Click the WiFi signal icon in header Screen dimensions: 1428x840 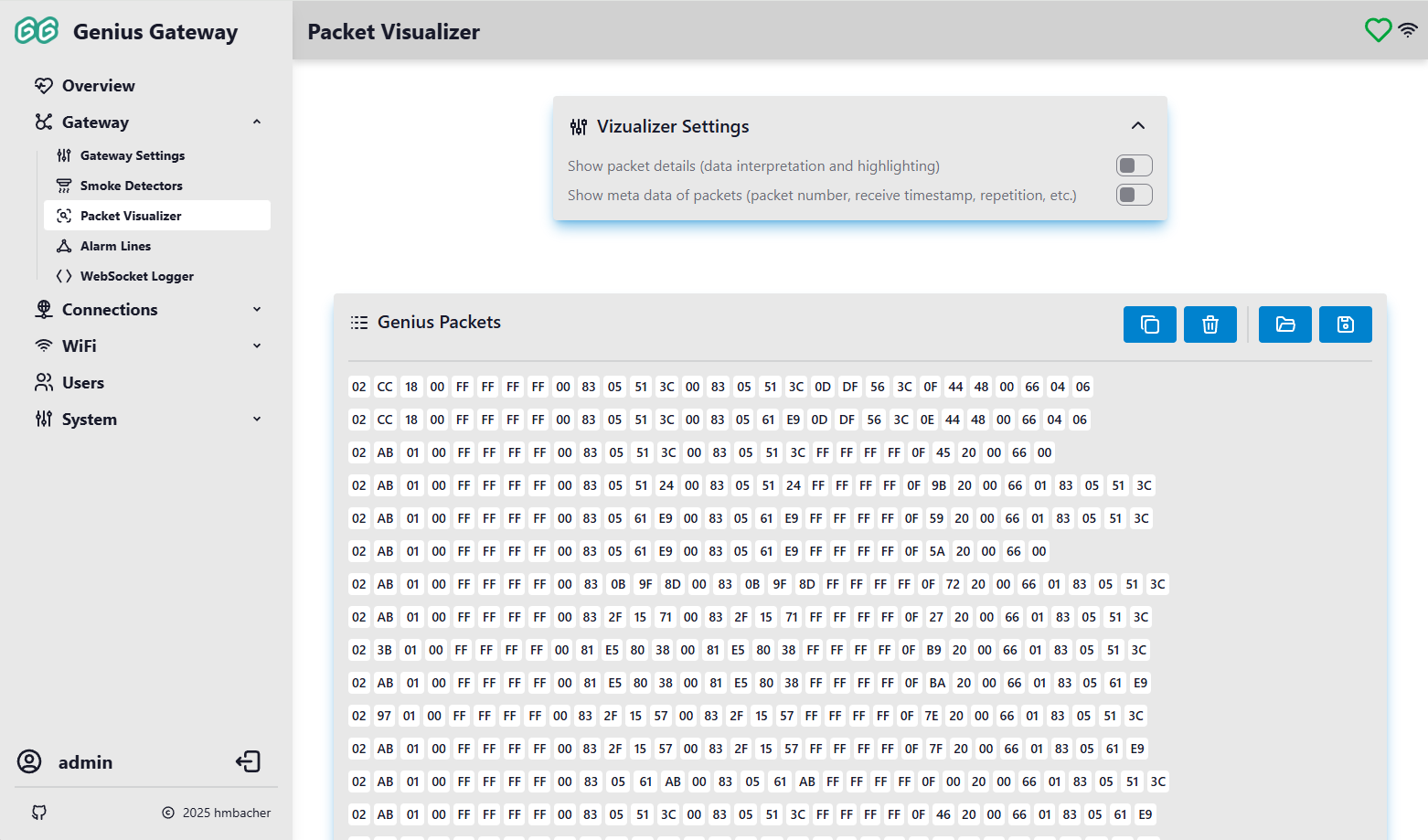coord(1408,30)
